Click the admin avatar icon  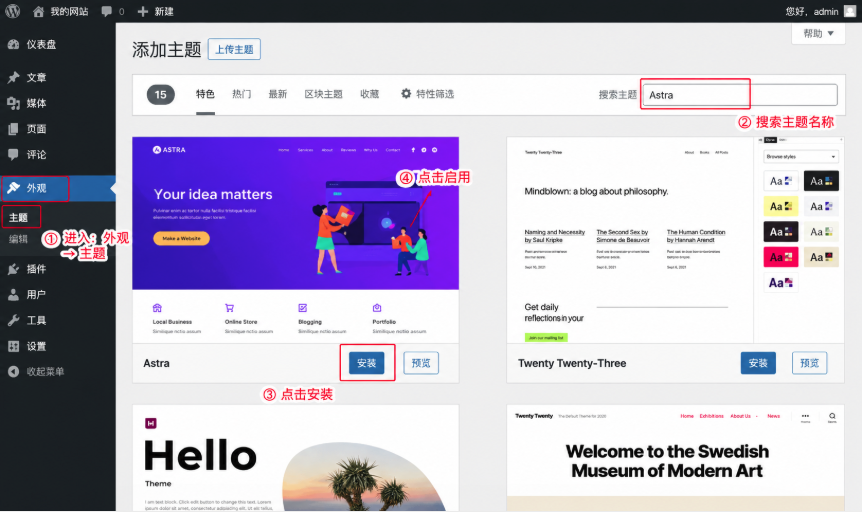850,12
